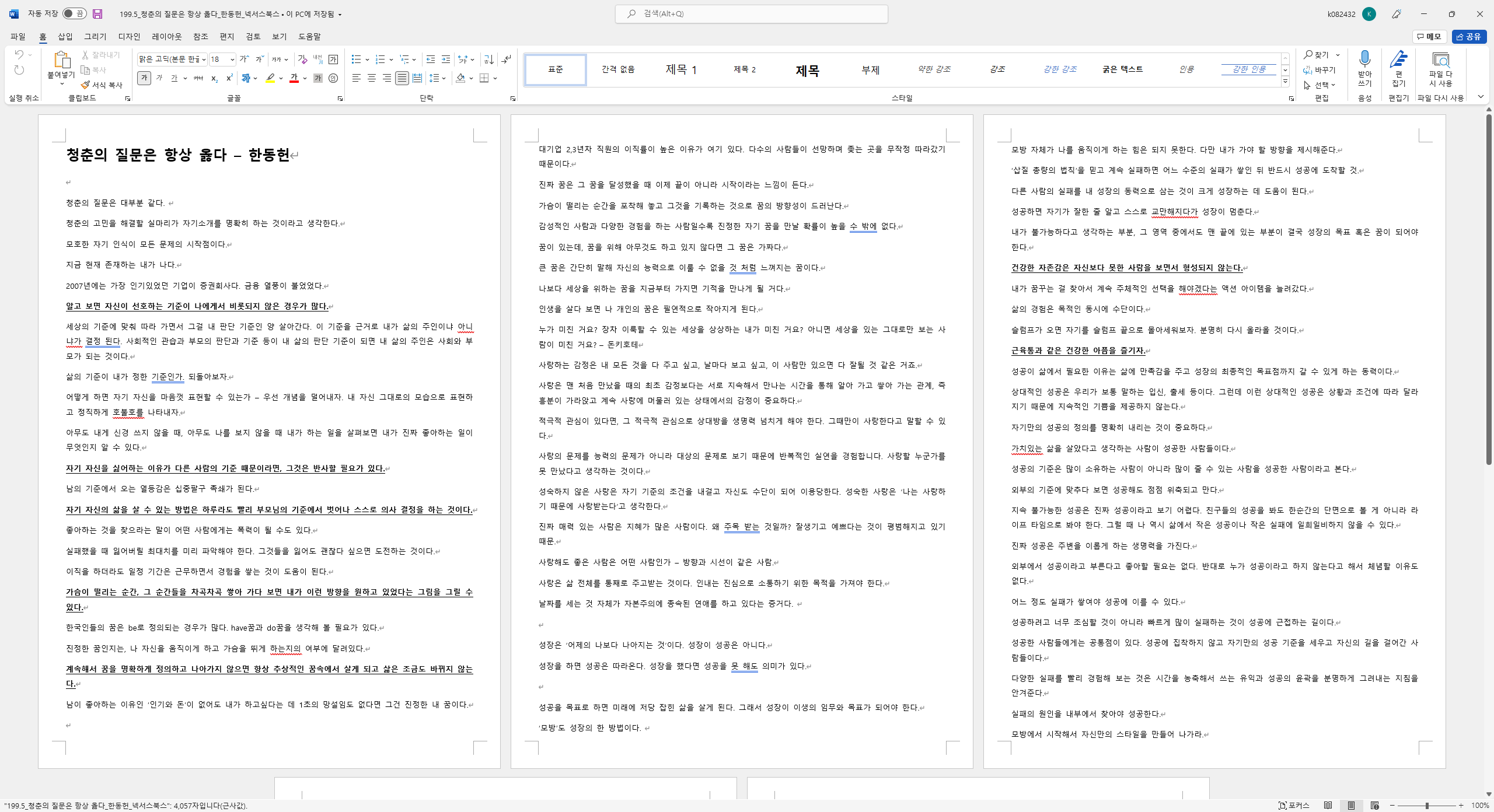Click the sort icon in the paragraph group
Viewport: 1494px width, 812px height.
coord(489,59)
